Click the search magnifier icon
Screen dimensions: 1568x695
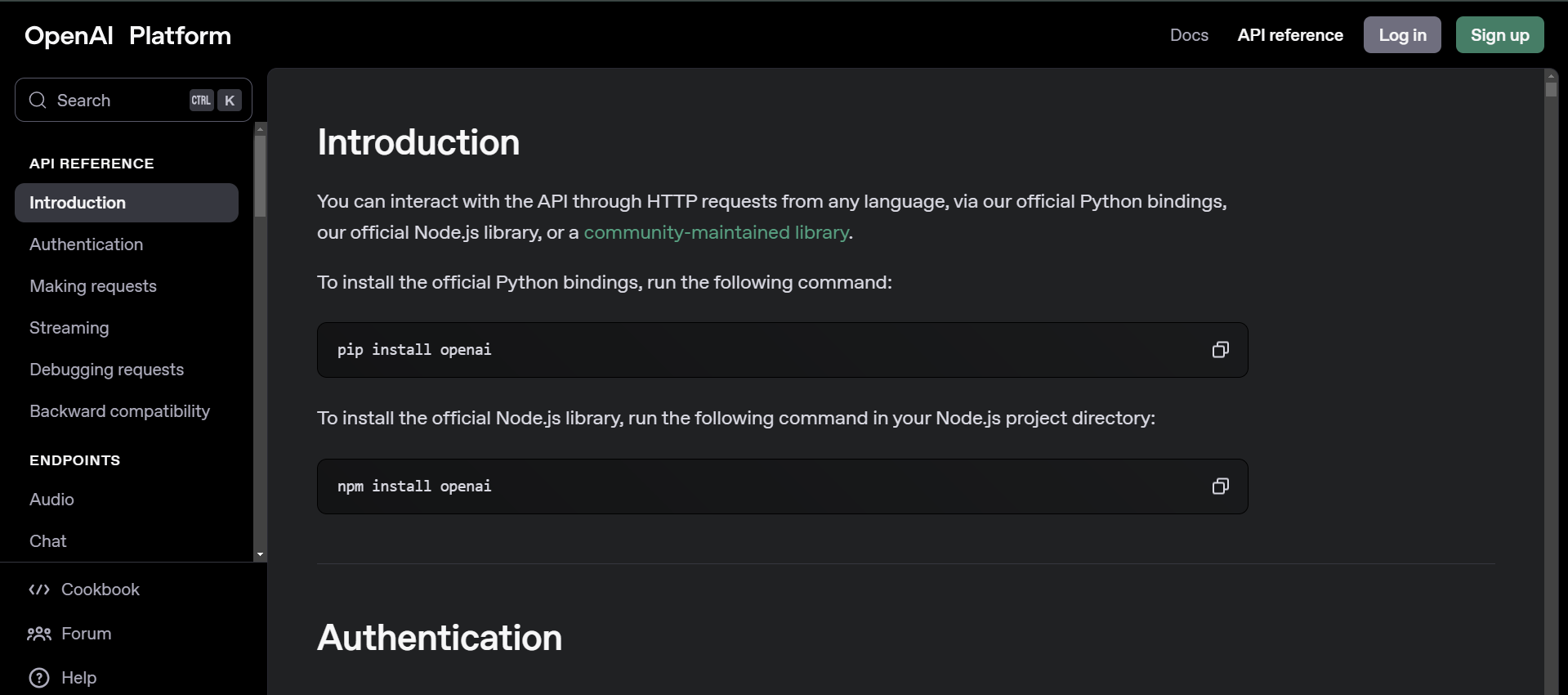pyautogui.click(x=38, y=100)
